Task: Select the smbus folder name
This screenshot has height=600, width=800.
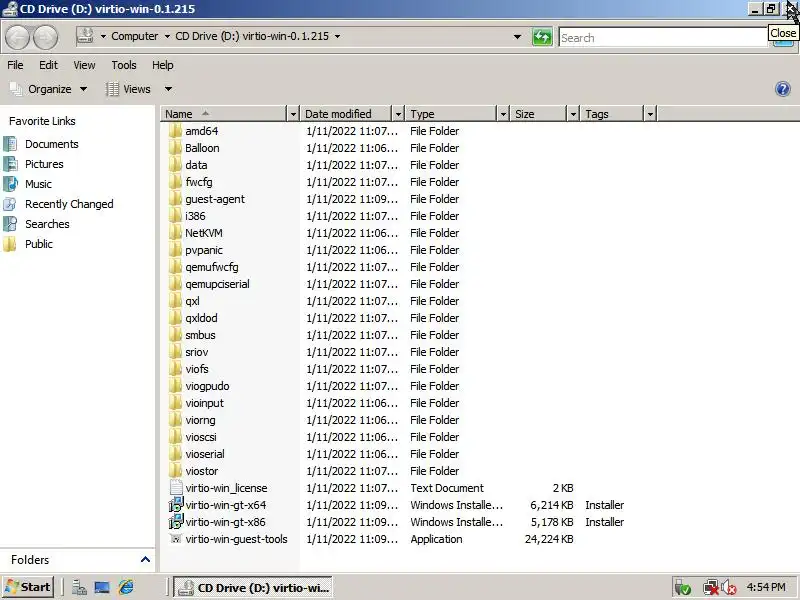Action: coord(200,335)
